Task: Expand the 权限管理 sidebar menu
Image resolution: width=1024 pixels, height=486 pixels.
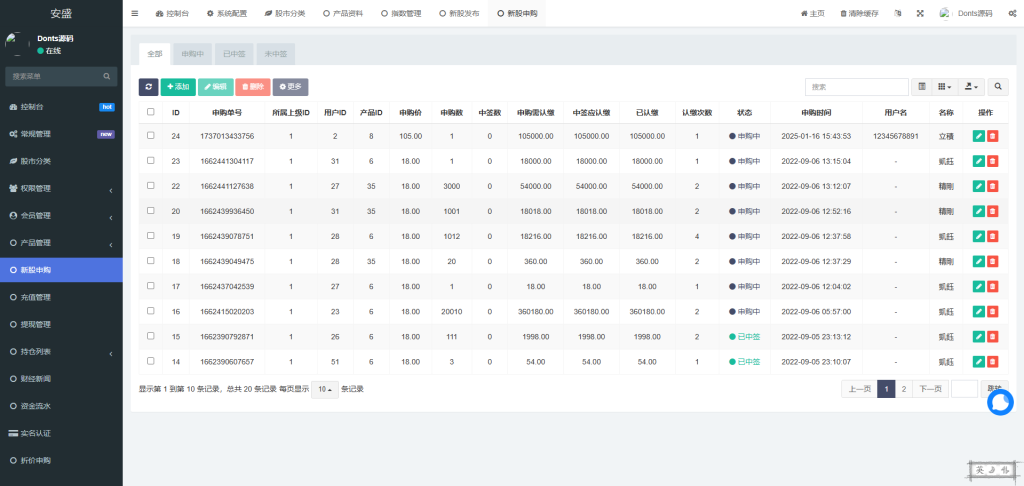Action: (61, 188)
